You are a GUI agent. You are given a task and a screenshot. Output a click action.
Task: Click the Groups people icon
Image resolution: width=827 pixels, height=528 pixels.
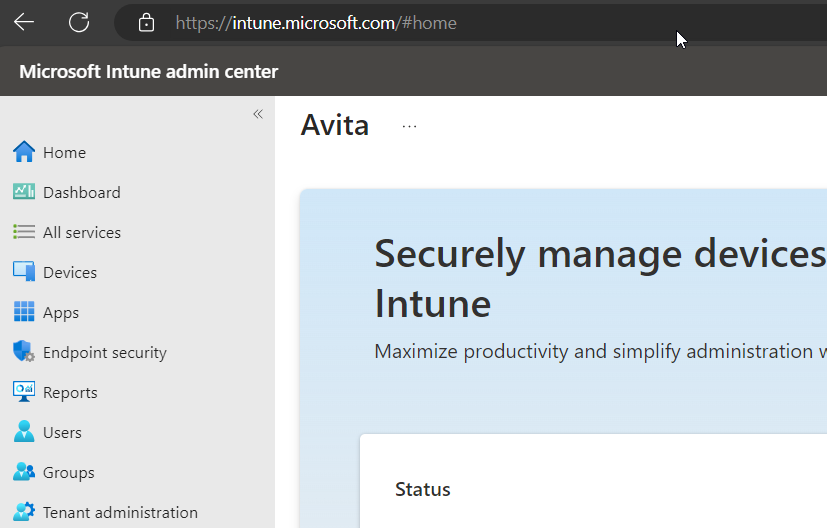24,472
